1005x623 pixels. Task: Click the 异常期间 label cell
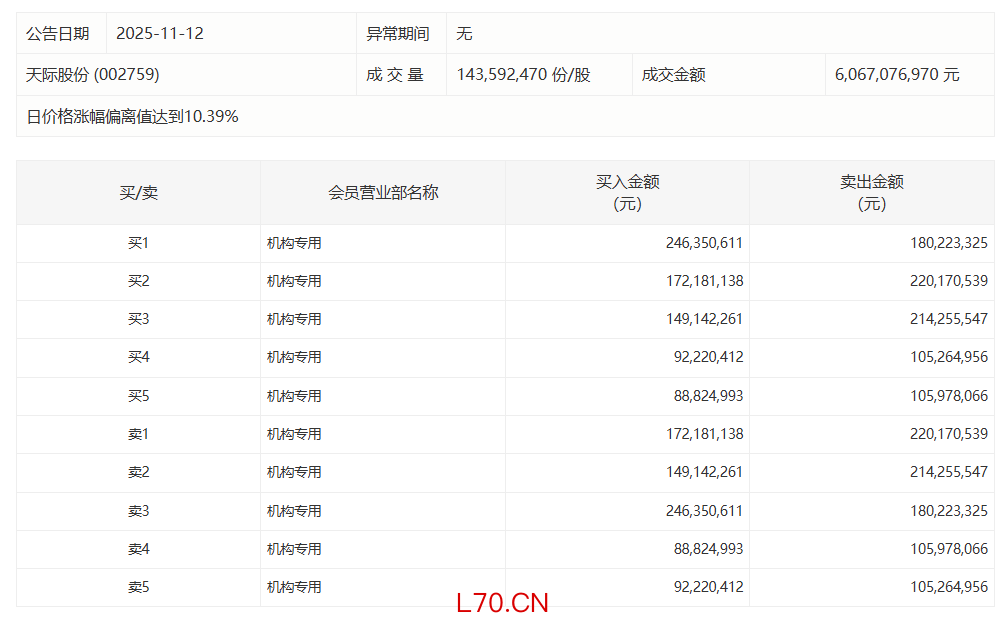pyautogui.click(x=398, y=34)
